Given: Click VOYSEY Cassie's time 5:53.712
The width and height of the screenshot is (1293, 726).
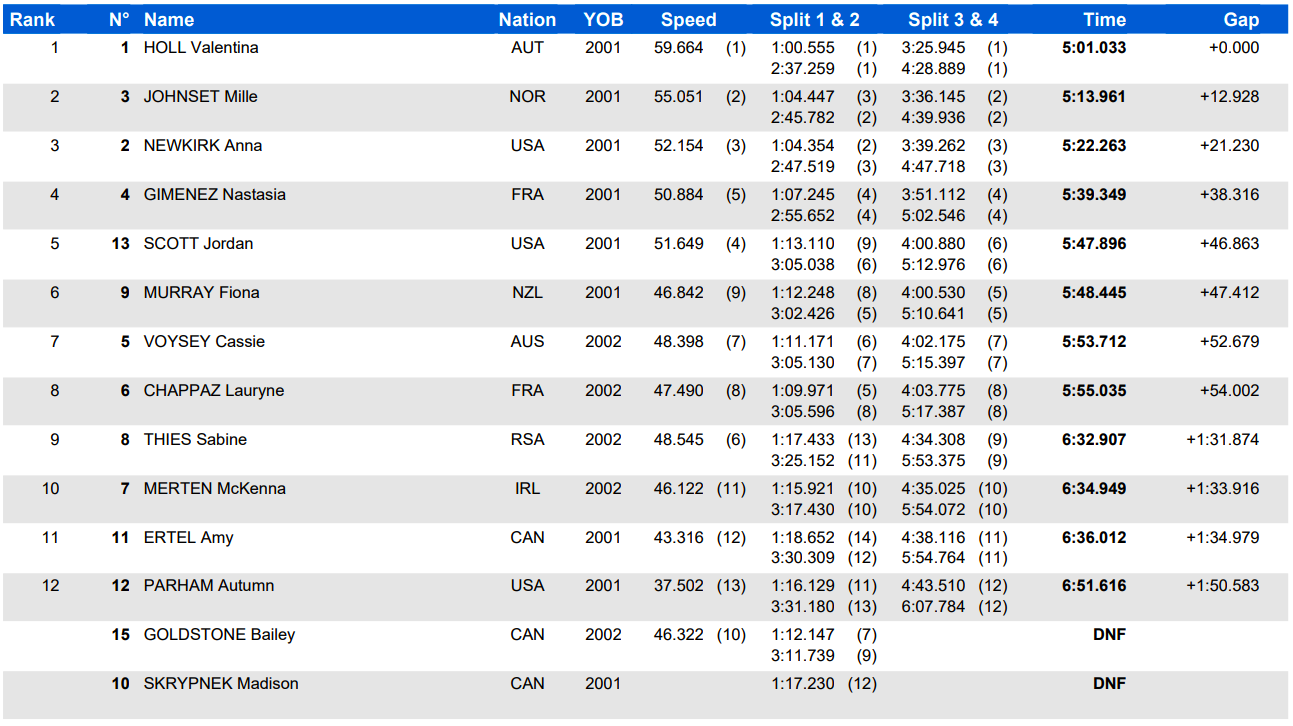Looking at the screenshot, I should (1093, 342).
